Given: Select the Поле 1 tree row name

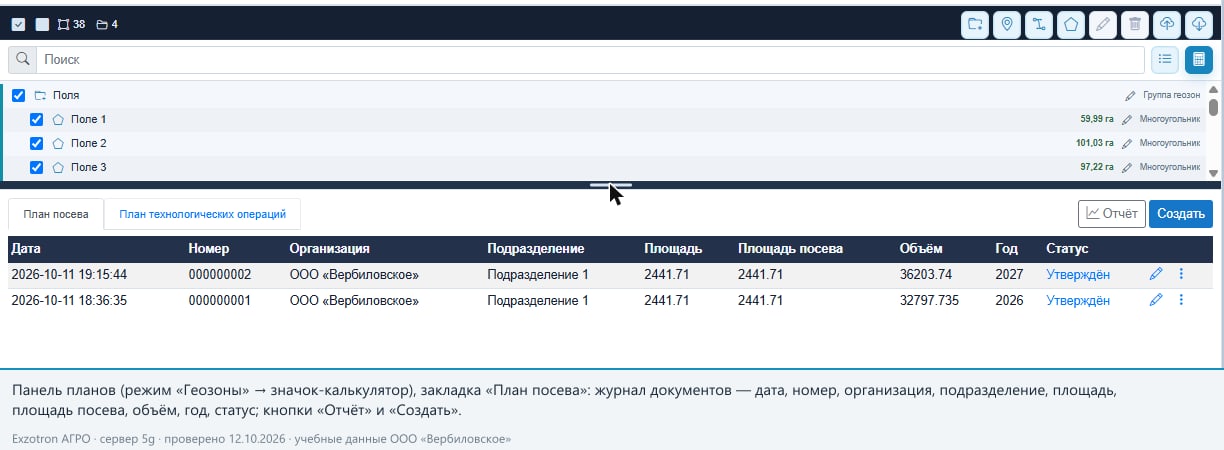Looking at the screenshot, I should click(88, 120).
